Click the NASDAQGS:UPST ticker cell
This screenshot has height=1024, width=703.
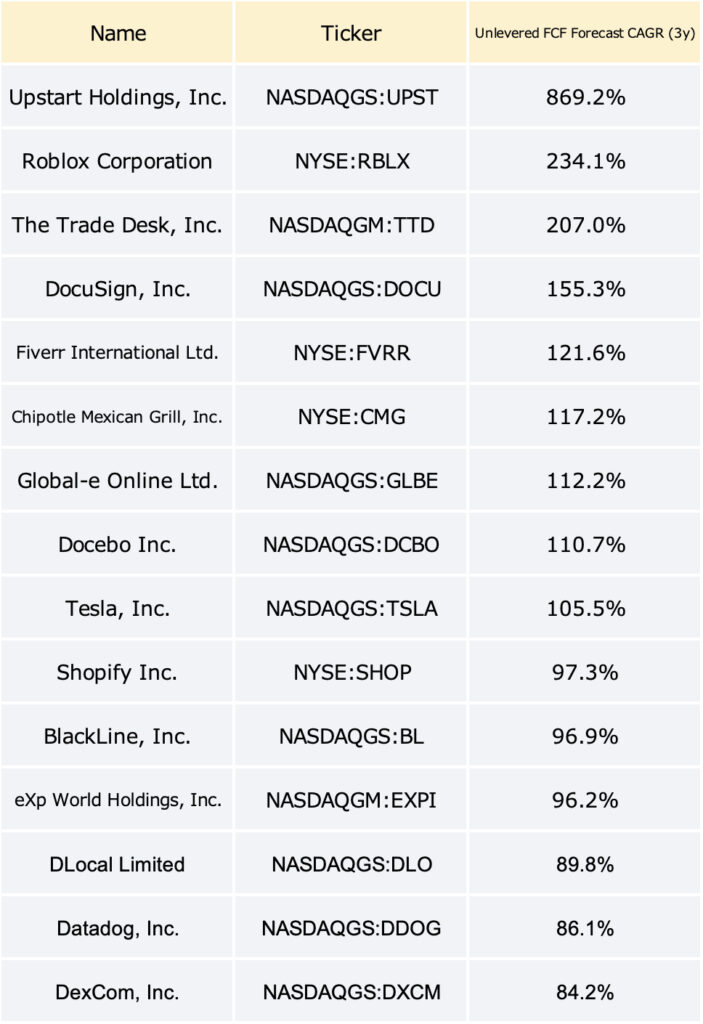click(351, 97)
